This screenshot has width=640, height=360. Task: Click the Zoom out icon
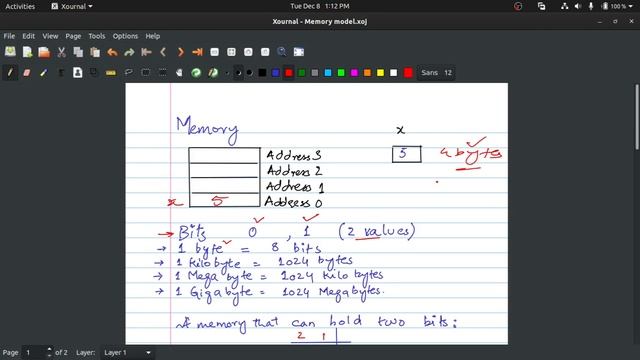pyautogui.click(x=214, y=52)
